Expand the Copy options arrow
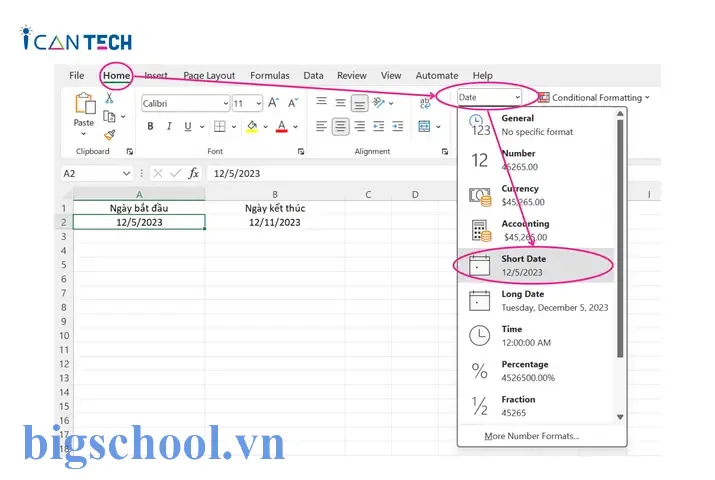715x480 pixels. (x=123, y=117)
